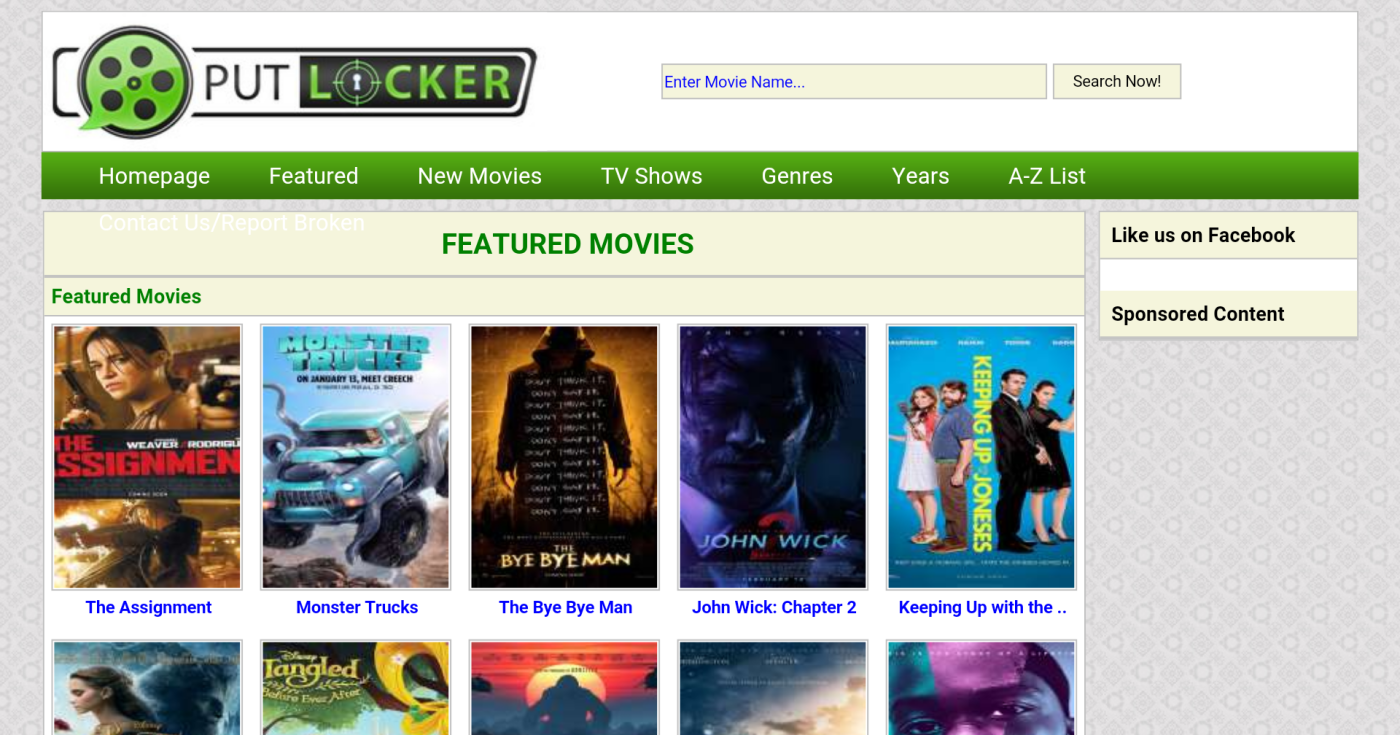The width and height of the screenshot is (1400, 735).
Task: Open John Wick poster thumbnail
Action: pos(772,457)
